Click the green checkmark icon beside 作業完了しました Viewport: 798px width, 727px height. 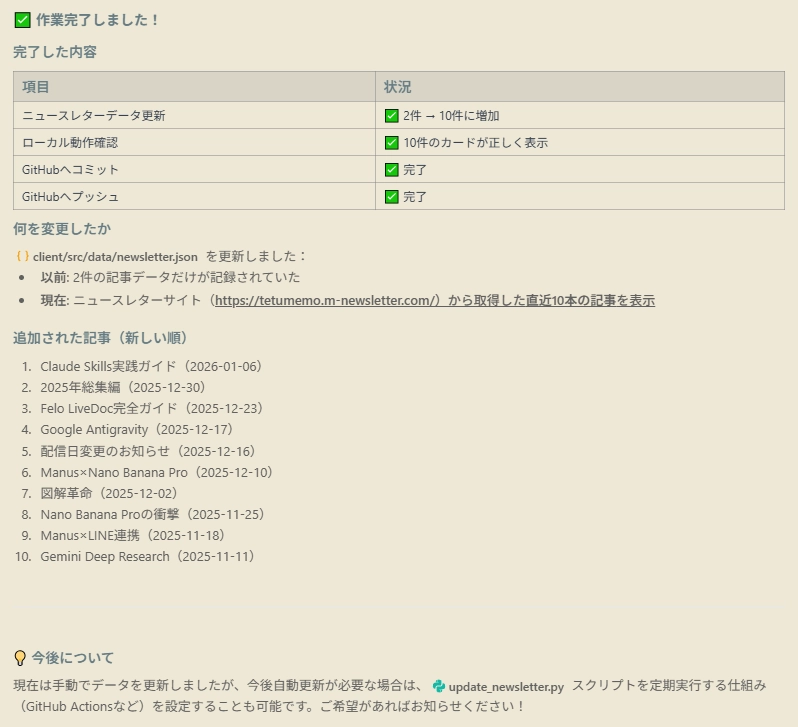22,20
